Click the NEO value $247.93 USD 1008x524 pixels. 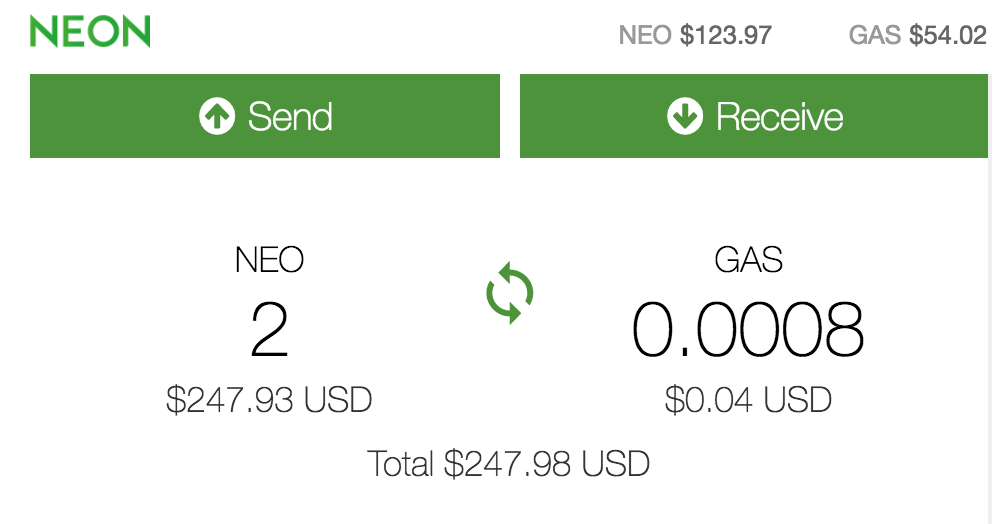coord(269,400)
